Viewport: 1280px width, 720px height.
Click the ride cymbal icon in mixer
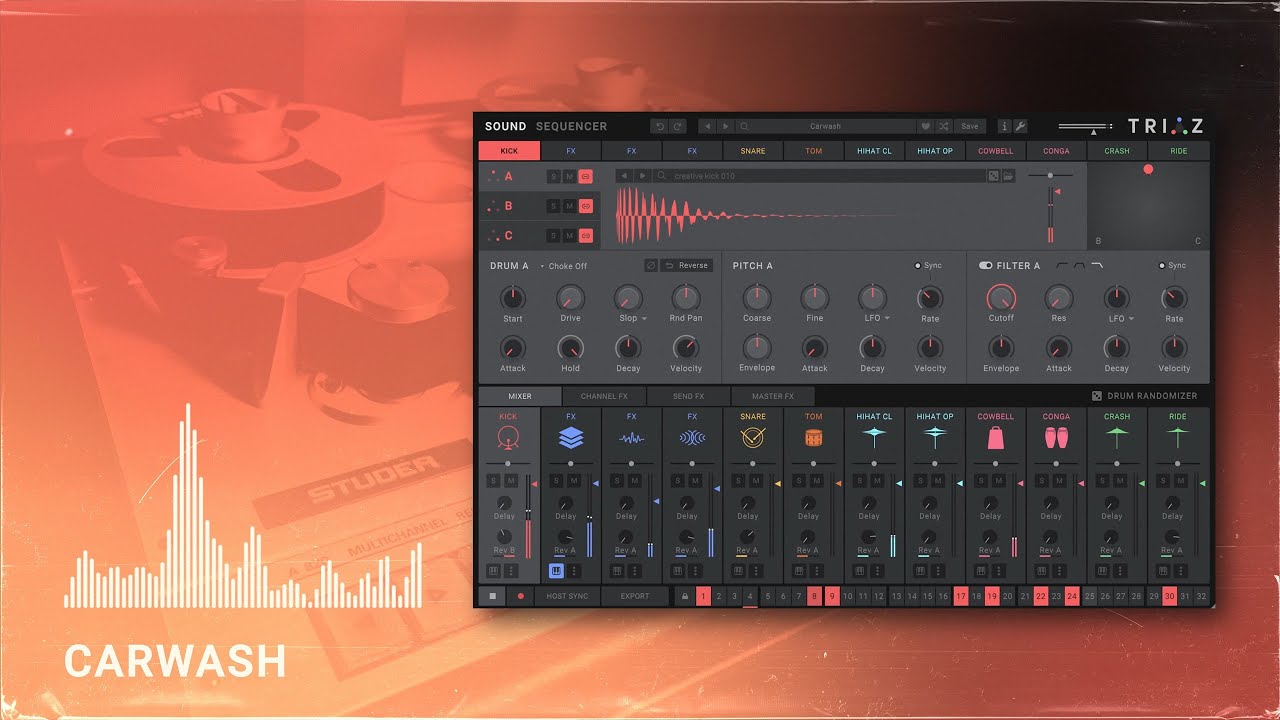[1178, 437]
